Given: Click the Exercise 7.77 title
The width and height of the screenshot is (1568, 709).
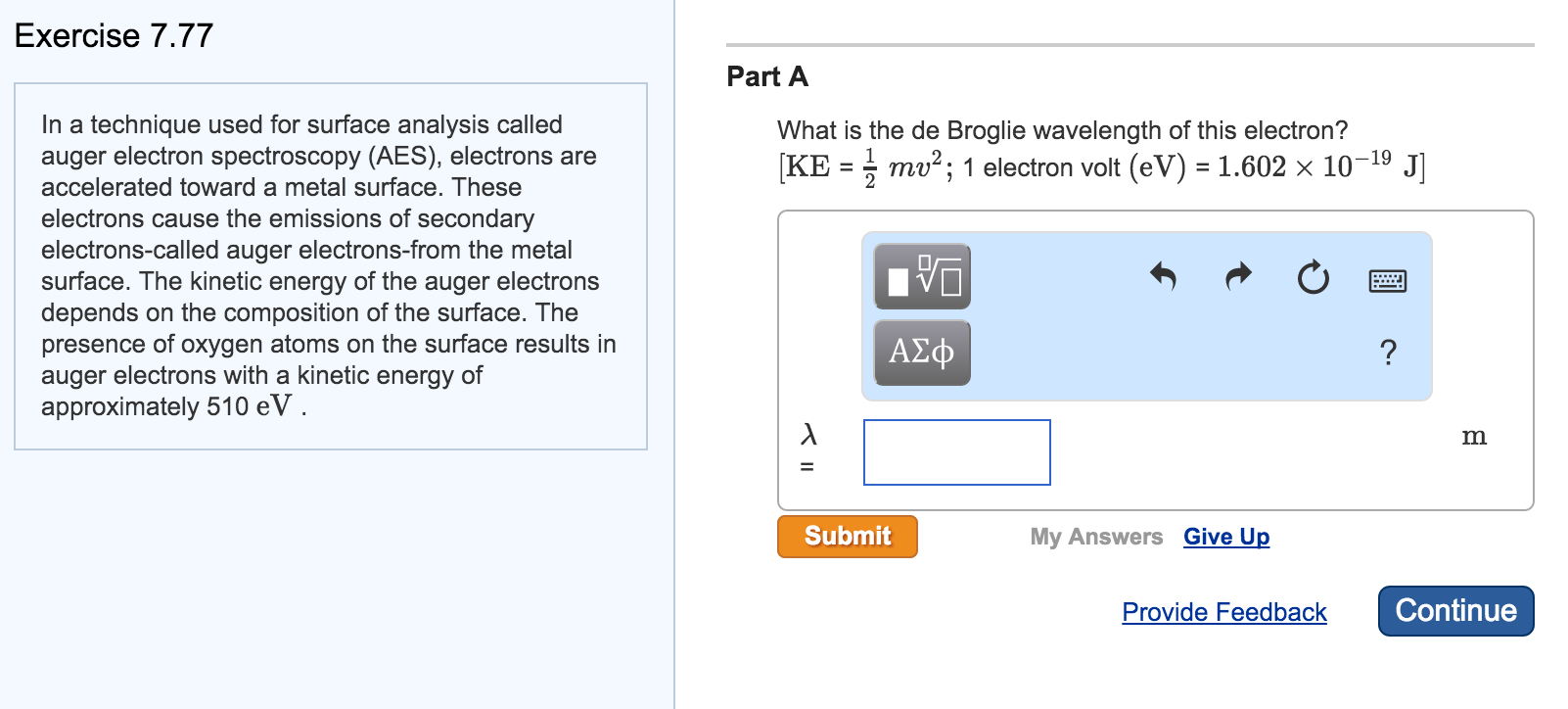Looking at the screenshot, I should point(114,35).
